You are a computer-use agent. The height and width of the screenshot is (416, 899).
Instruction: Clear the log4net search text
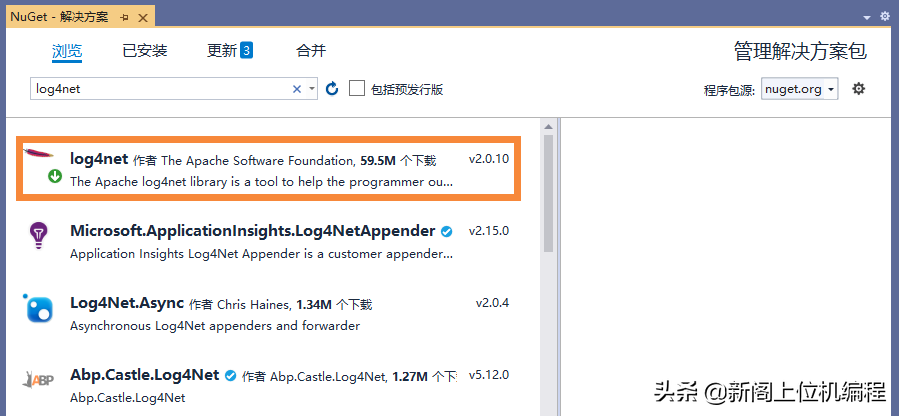pyautogui.click(x=297, y=89)
